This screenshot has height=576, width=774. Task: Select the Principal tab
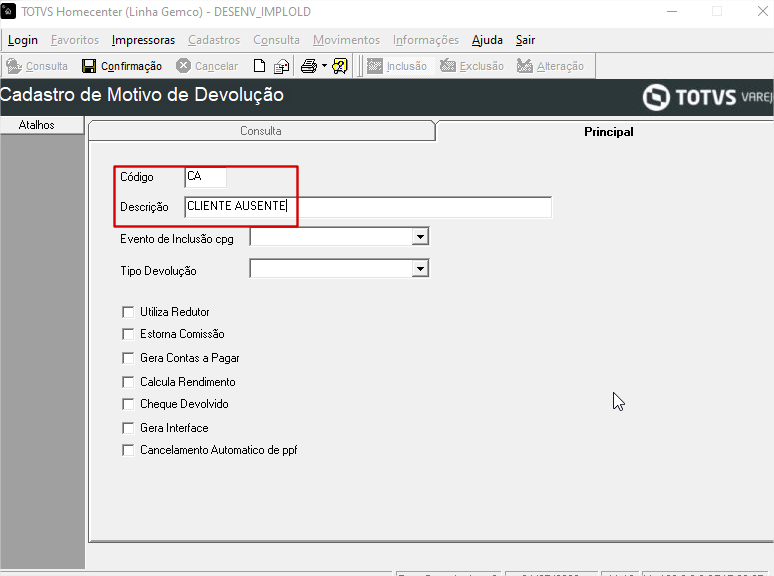click(608, 132)
